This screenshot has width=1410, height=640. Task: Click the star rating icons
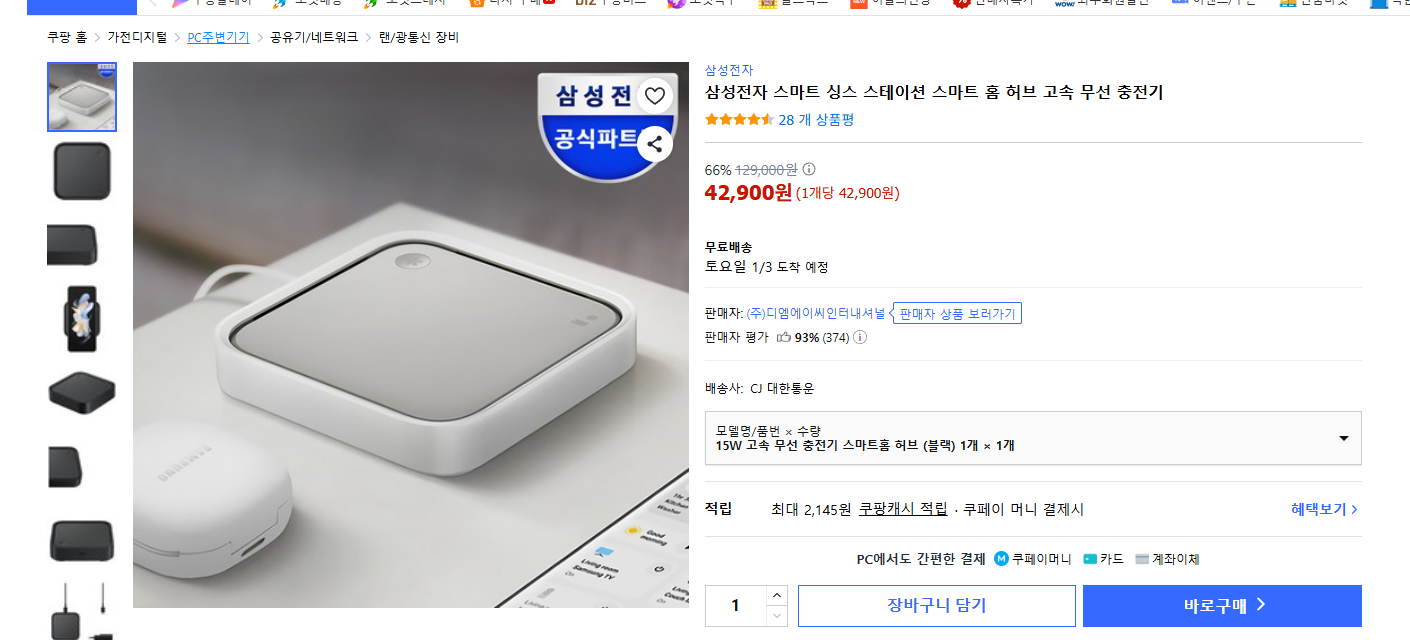click(x=739, y=120)
